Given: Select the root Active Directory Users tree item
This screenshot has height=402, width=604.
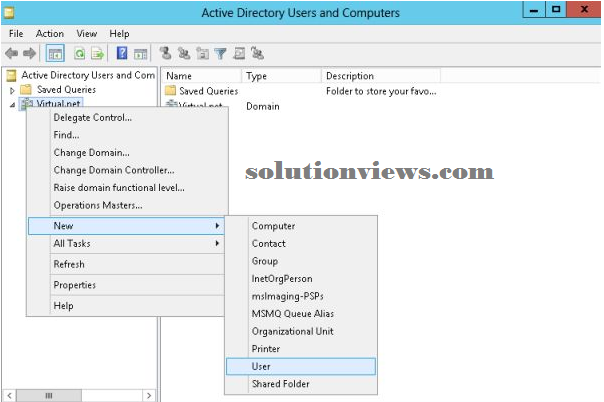Looking at the screenshot, I should 88,75.
